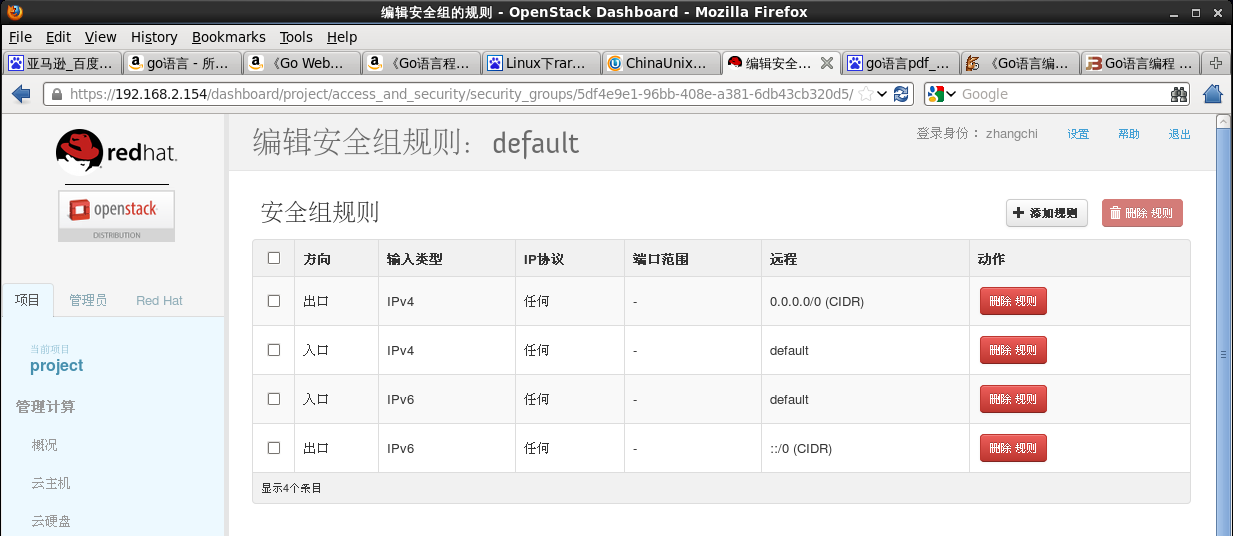The width and height of the screenshot is (1233, 536).
Task: Click the OpenStack distribution logo
Action: 116,215
